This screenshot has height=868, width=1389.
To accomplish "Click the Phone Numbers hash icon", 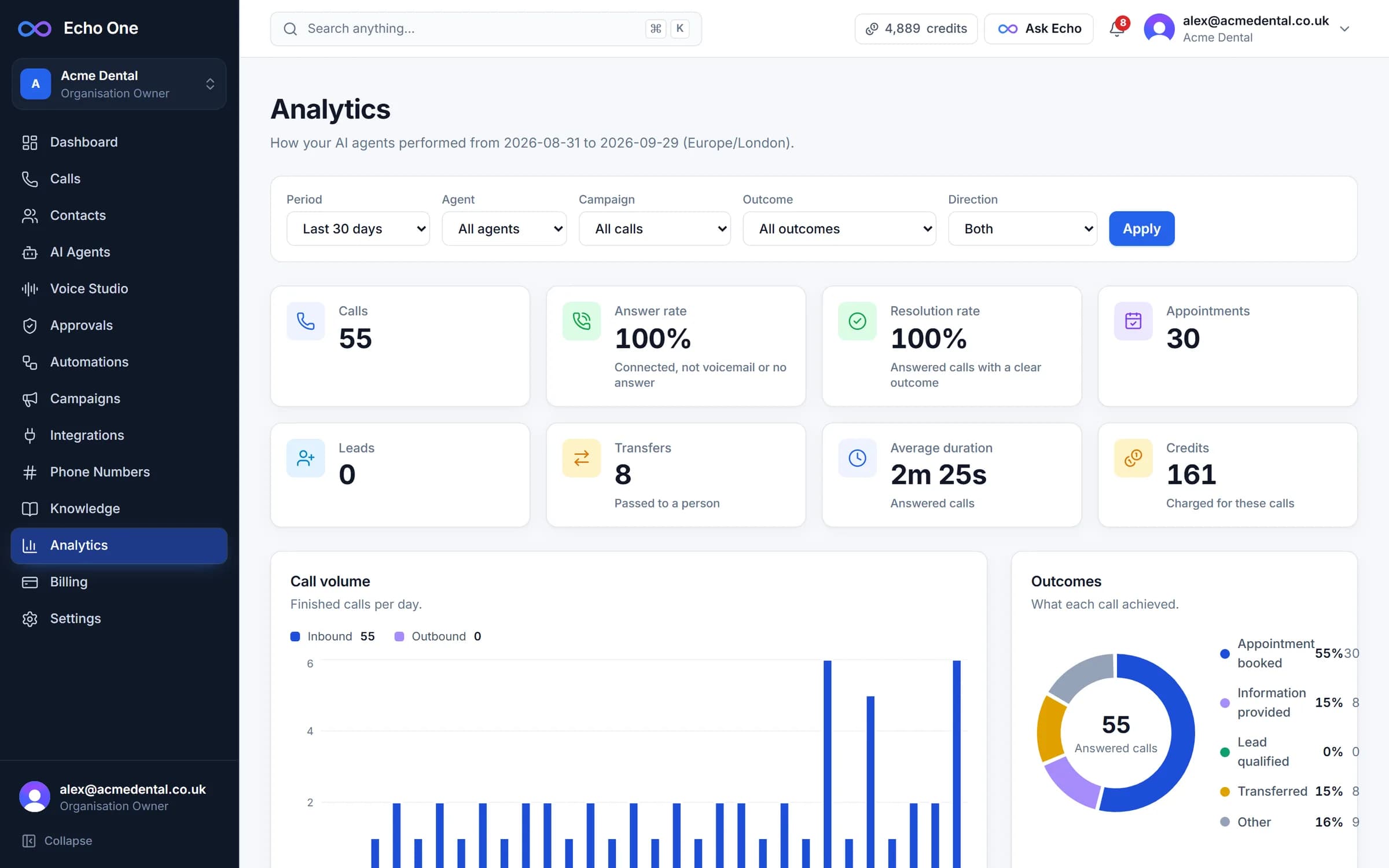I will (30, 472).
